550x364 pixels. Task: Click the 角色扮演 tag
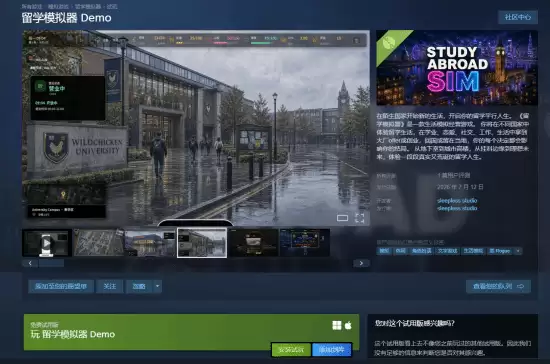click(421, 251)
